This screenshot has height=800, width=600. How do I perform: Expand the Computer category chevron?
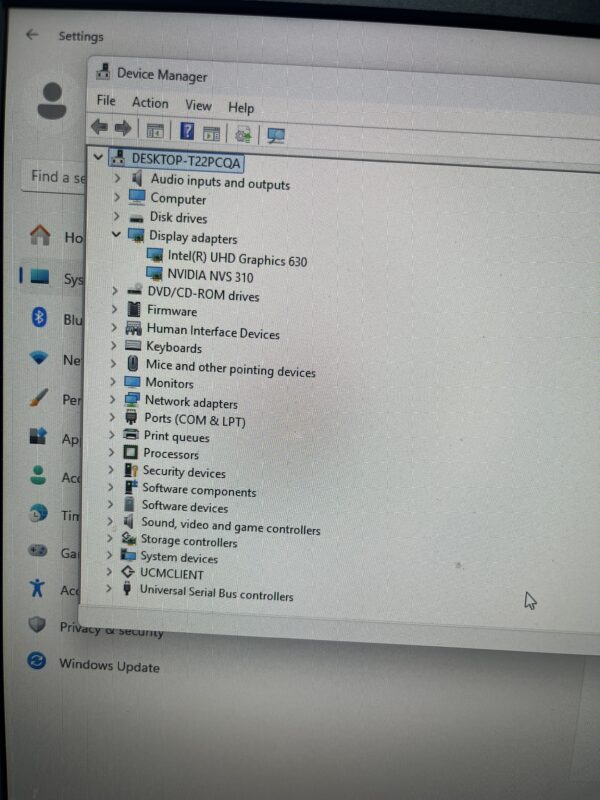pos(116,197)
